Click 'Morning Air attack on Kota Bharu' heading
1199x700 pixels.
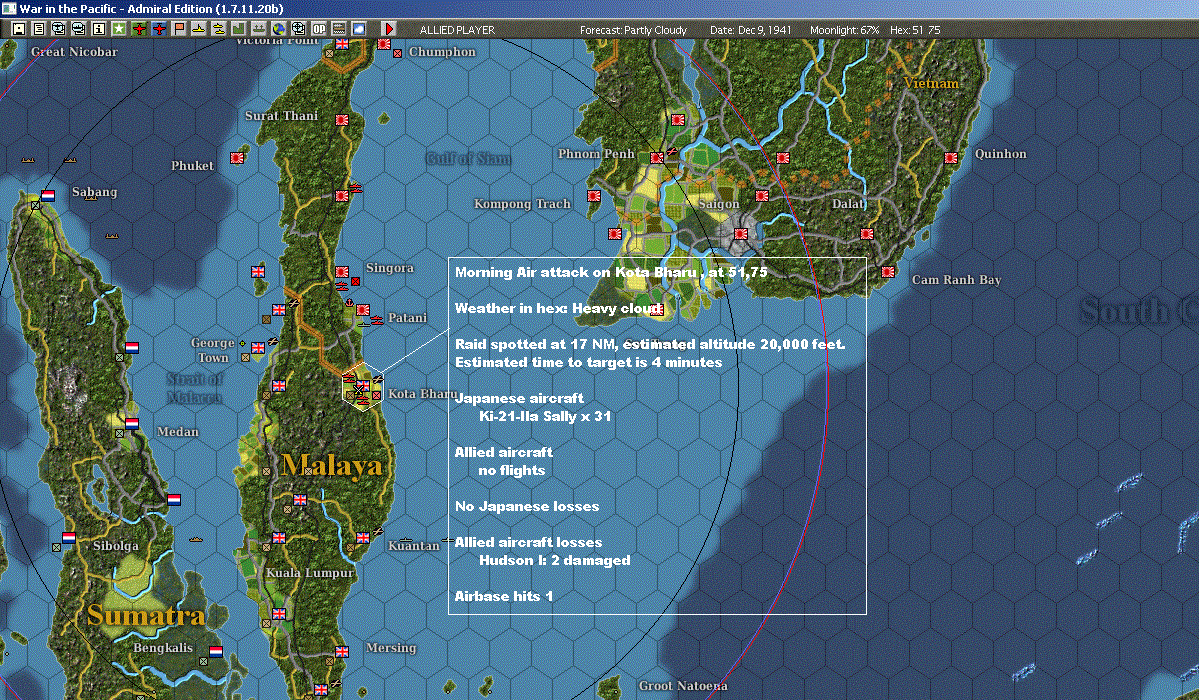point(576,272)
